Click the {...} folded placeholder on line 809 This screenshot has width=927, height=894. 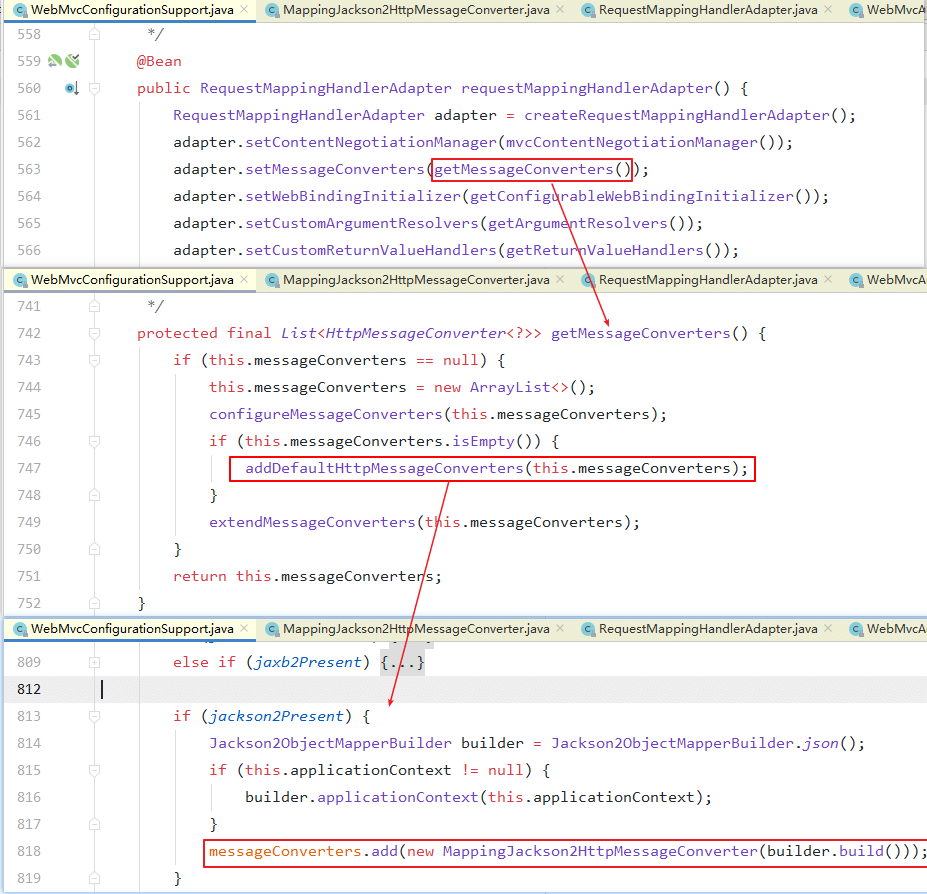tap(403, 662)
